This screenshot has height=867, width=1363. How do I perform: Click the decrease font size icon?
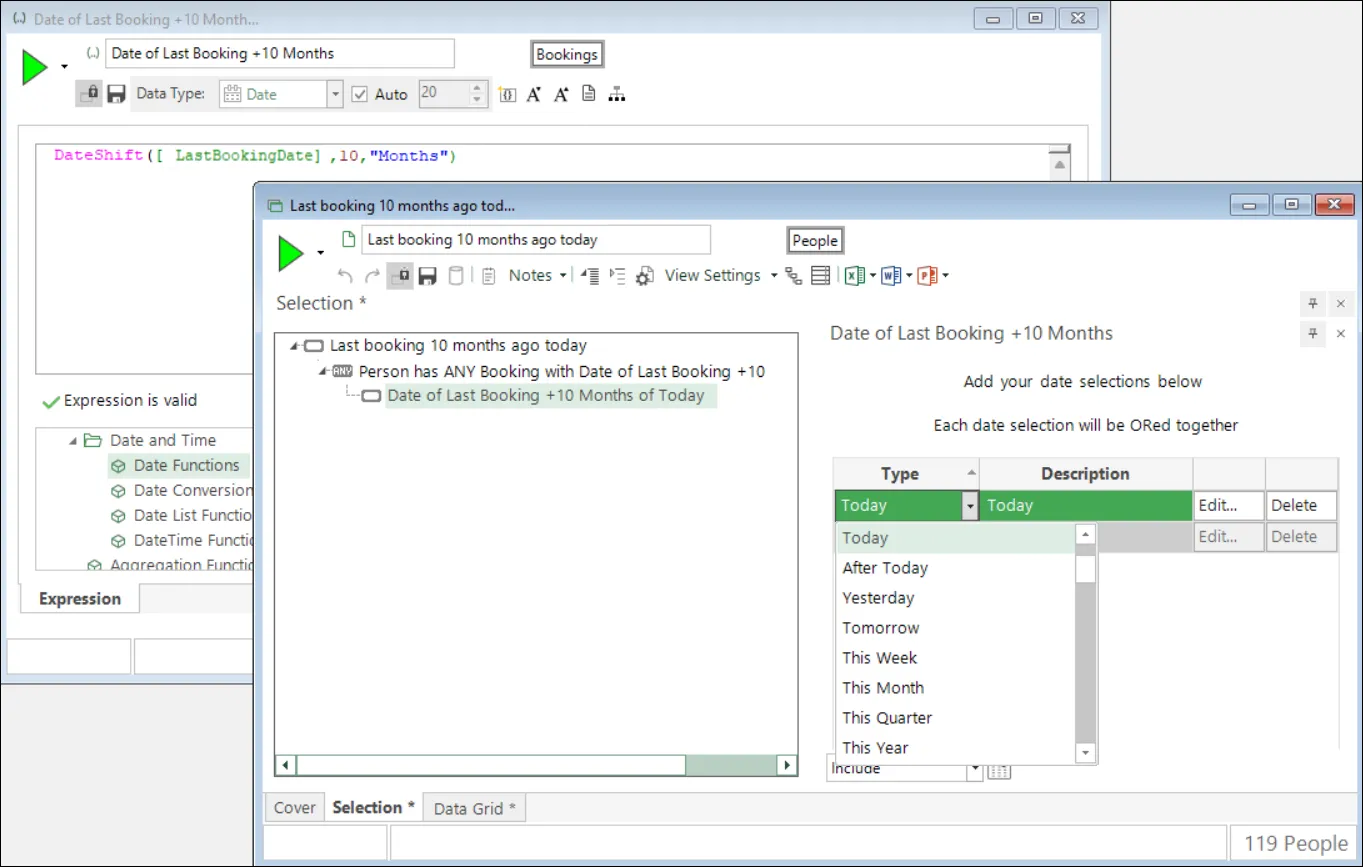pos(534,94)
